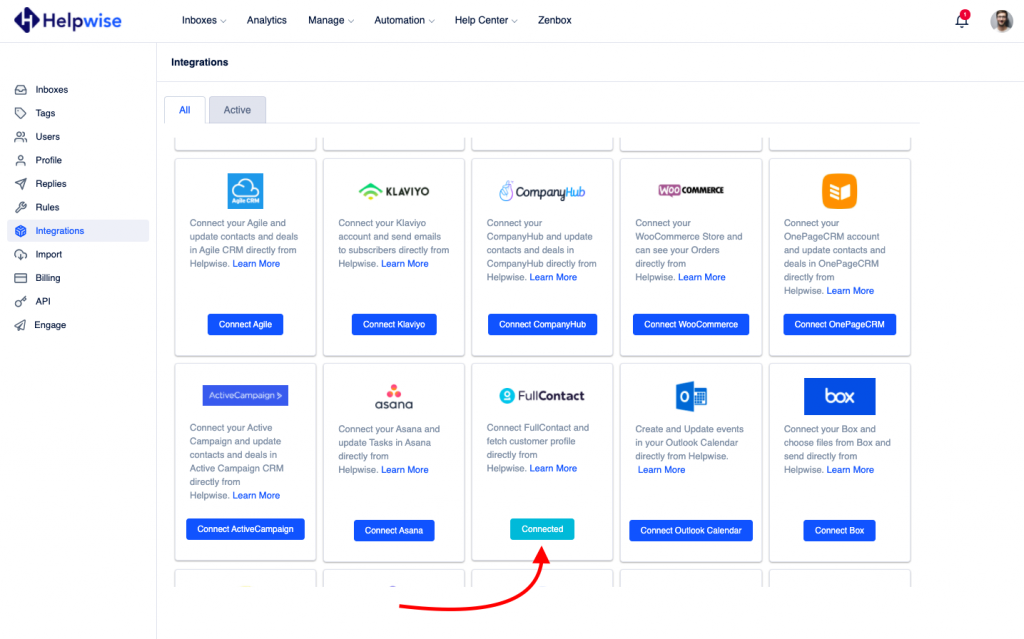Open Billing in the sidebar
This screenshot has height=639, width=1024.
click(48, 278)
